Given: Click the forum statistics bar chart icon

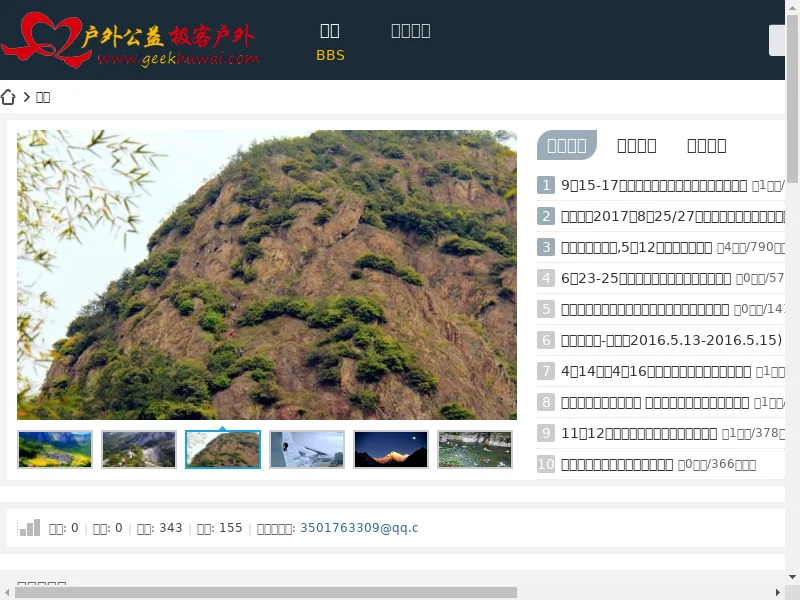Looking at the screenshot, I should click(x=29, y=528).
